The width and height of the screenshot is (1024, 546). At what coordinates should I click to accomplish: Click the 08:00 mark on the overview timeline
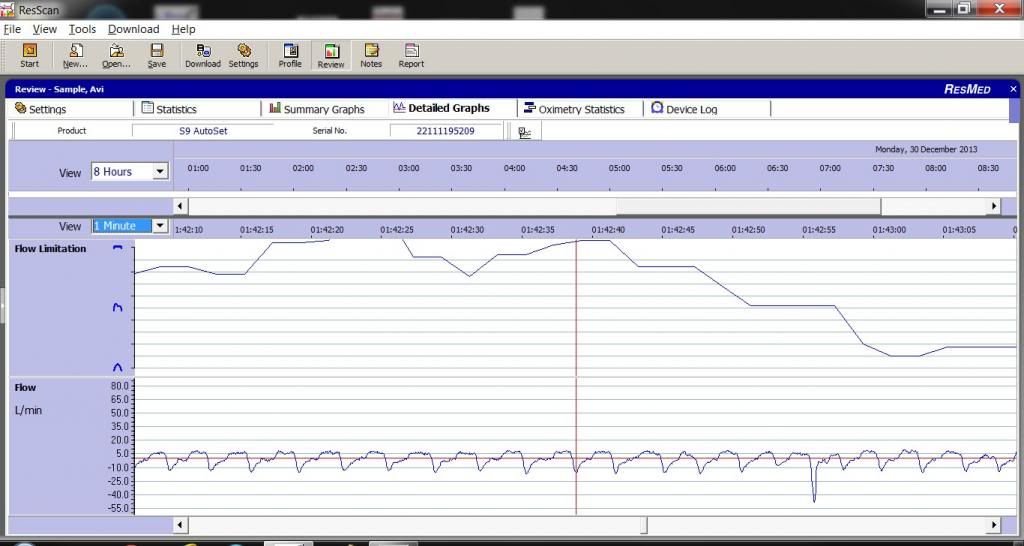point(936,169)
